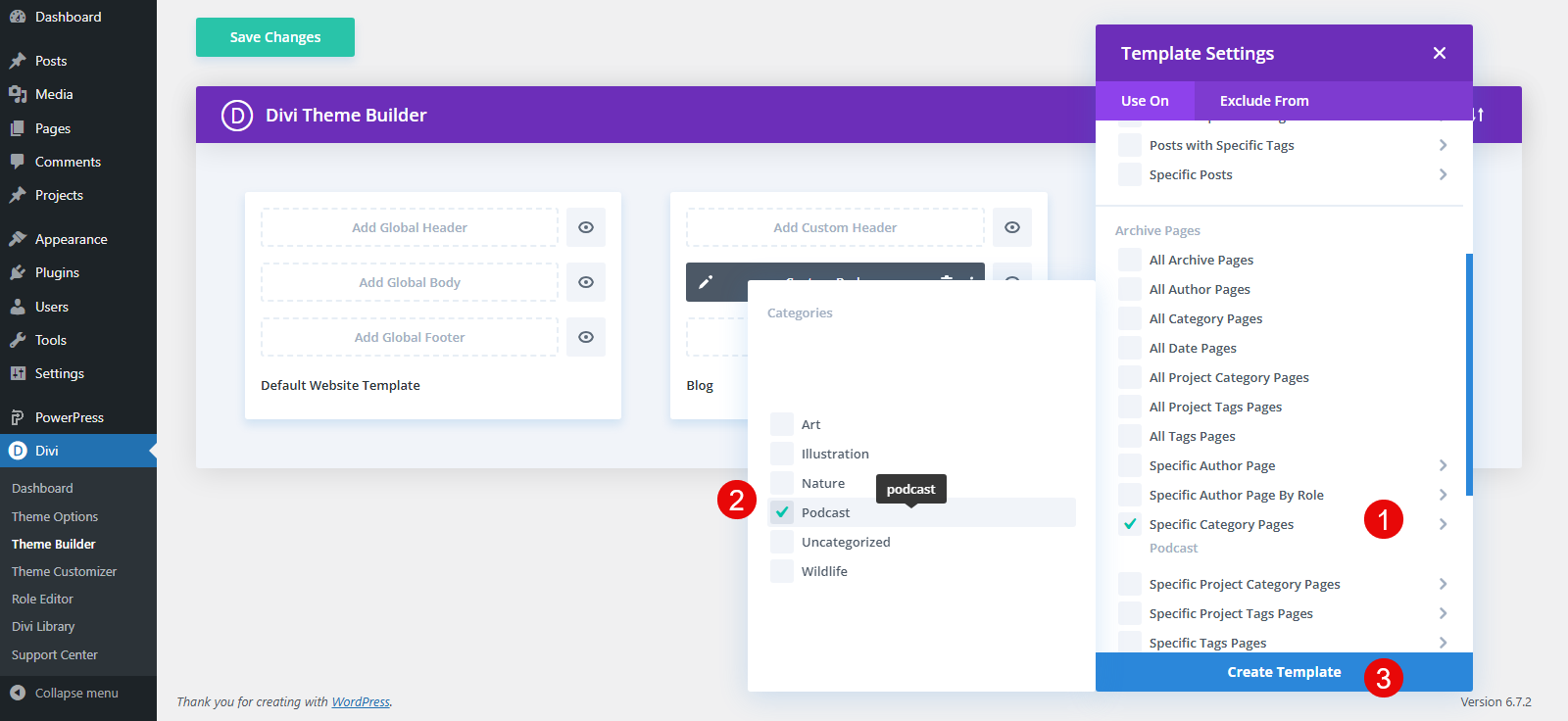Check All Author Pages checkbox
This screenshot has width=1568, height=721.
[1130, 289]
